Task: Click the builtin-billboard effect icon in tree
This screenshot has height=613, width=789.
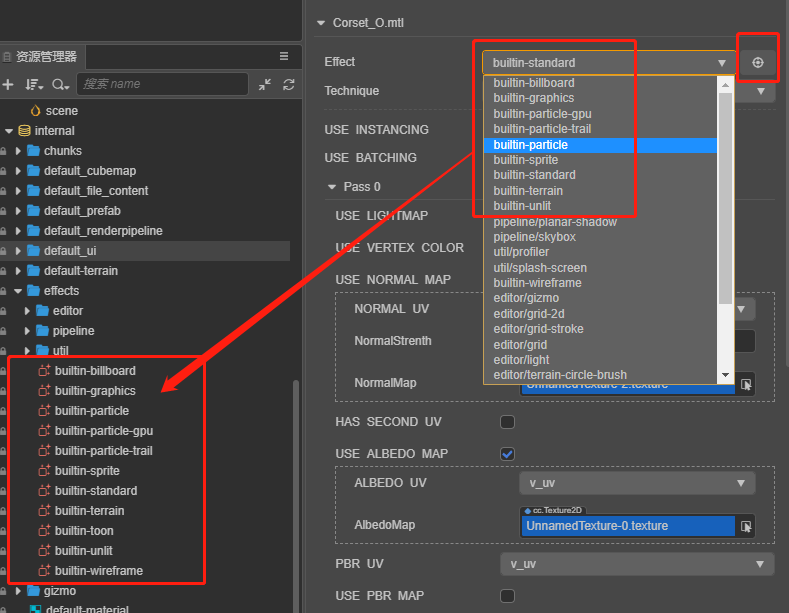Action: (x=44, y=371)
